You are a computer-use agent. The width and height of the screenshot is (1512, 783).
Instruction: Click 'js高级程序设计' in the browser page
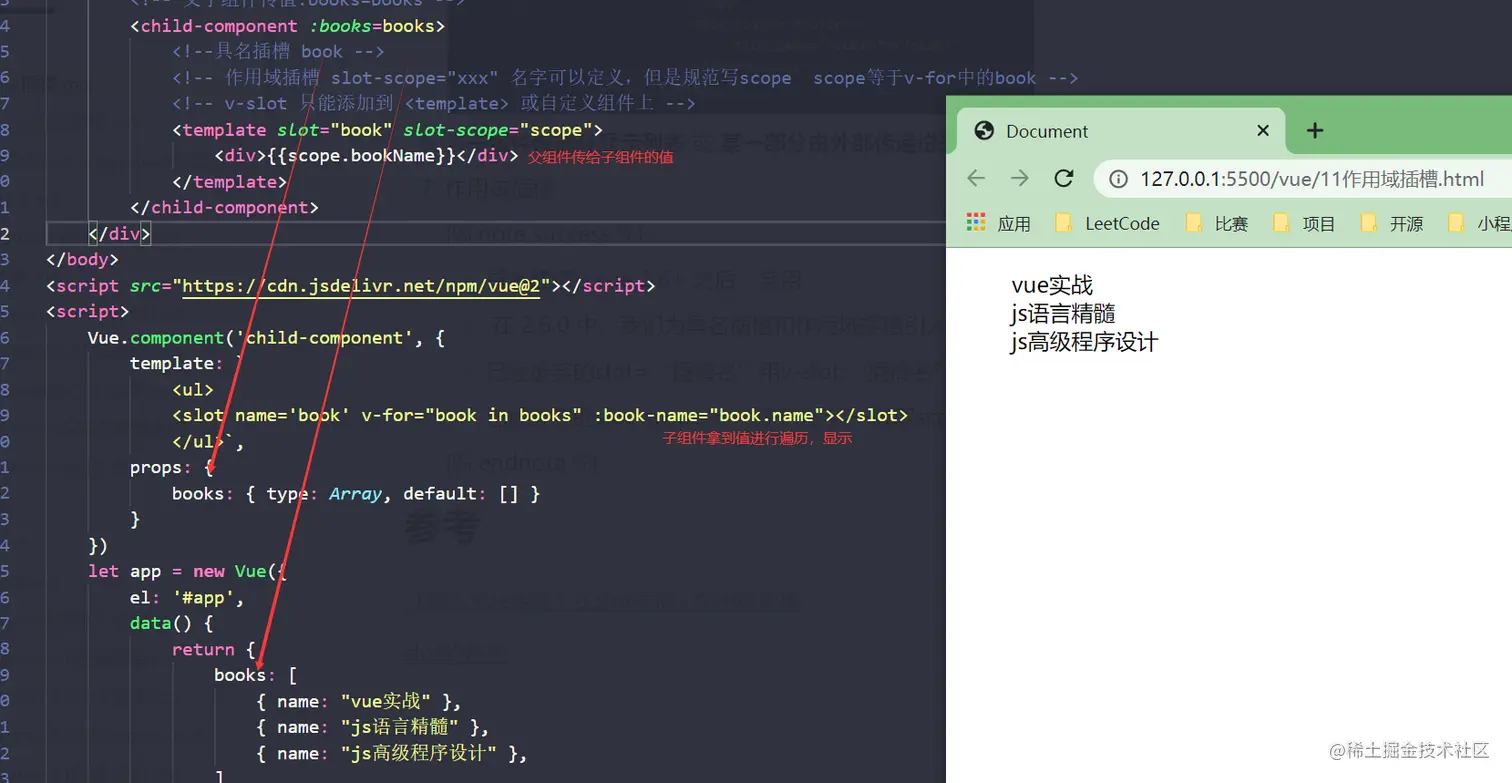pos(1085,342)
